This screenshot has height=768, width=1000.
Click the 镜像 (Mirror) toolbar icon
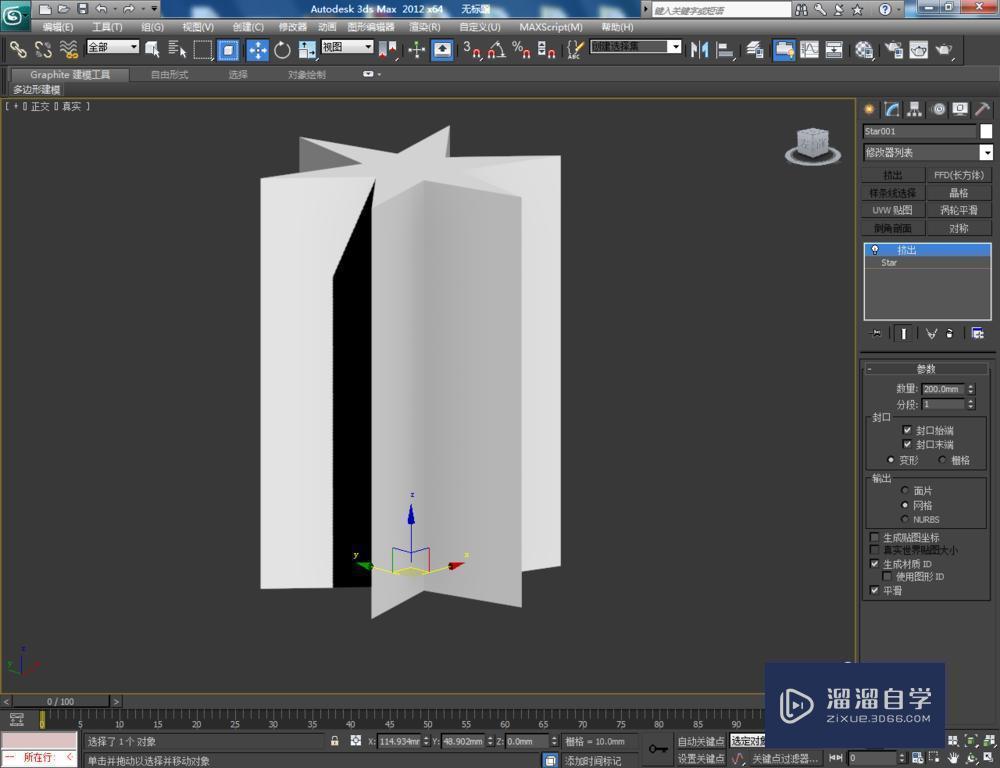699,50
